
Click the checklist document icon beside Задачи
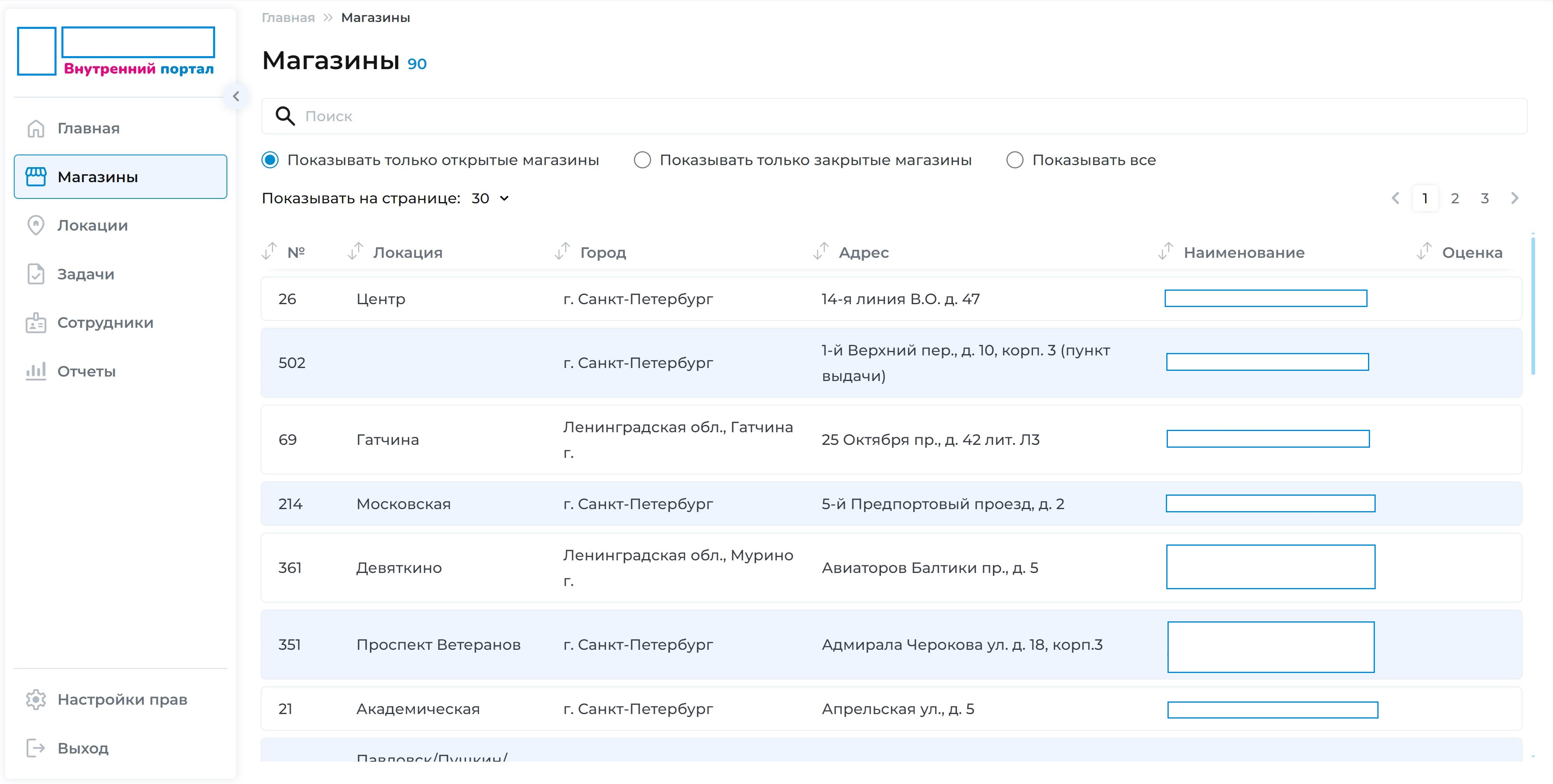point(35,274)
